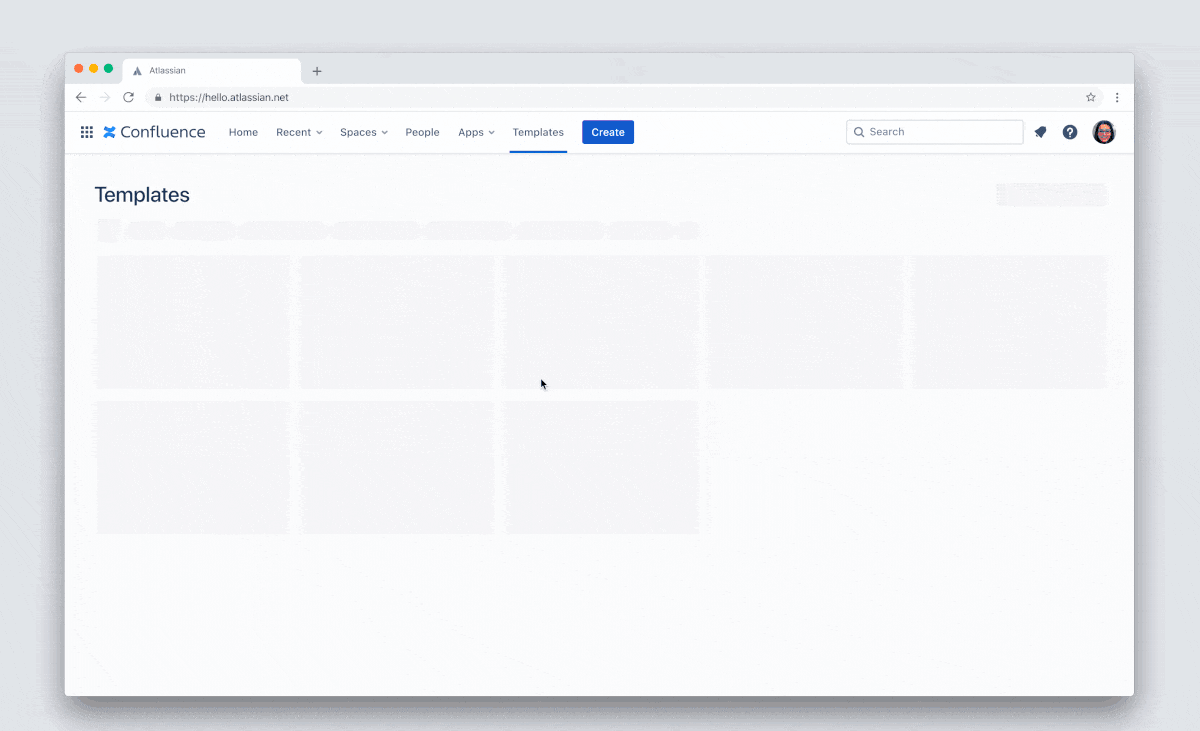Viewport: 1200px width, 731px height.
Task: Select the Templates navigation tab
Action: click(538, 132)
